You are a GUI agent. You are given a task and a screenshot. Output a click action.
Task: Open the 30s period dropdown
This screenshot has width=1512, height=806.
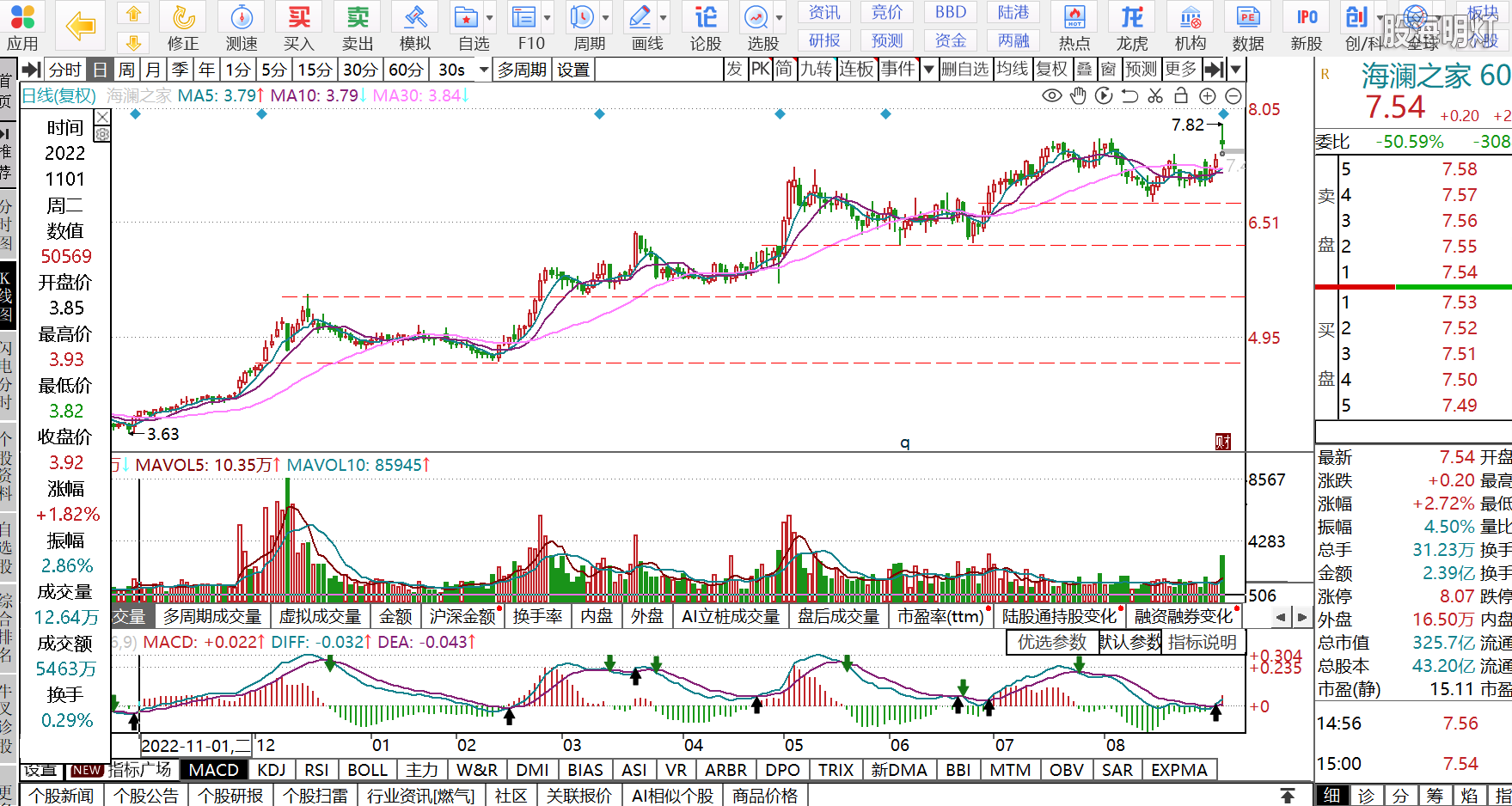point(484,70)
